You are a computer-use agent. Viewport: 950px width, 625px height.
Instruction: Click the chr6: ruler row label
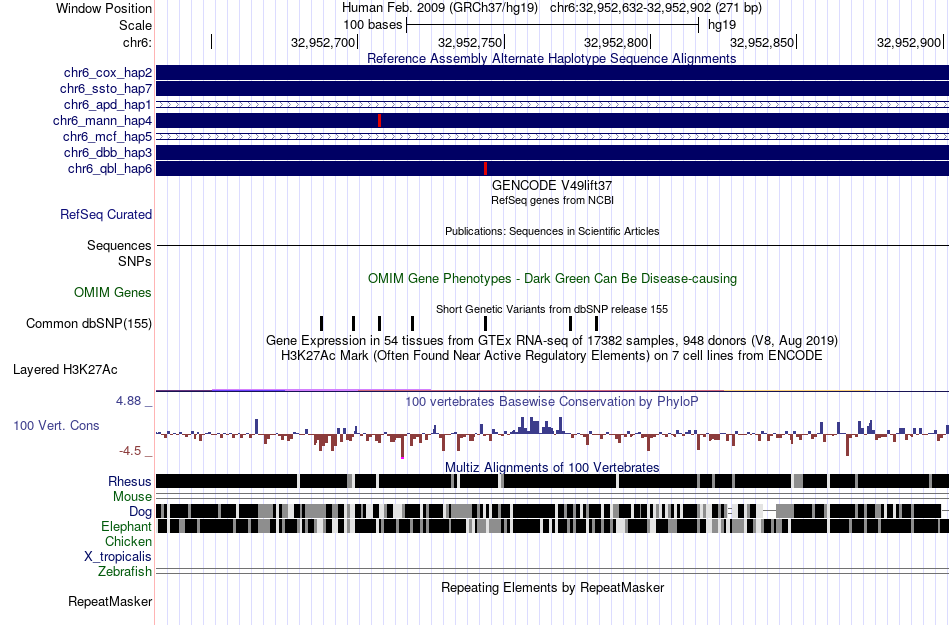coord(138,42)
